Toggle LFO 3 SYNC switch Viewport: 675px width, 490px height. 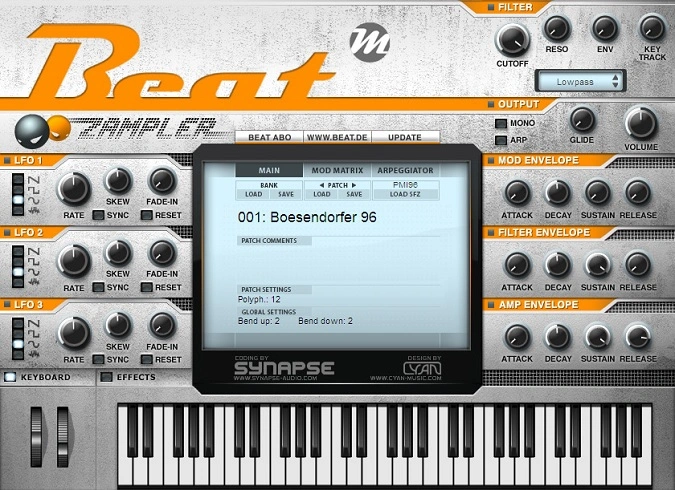click(x=99, y=359)
